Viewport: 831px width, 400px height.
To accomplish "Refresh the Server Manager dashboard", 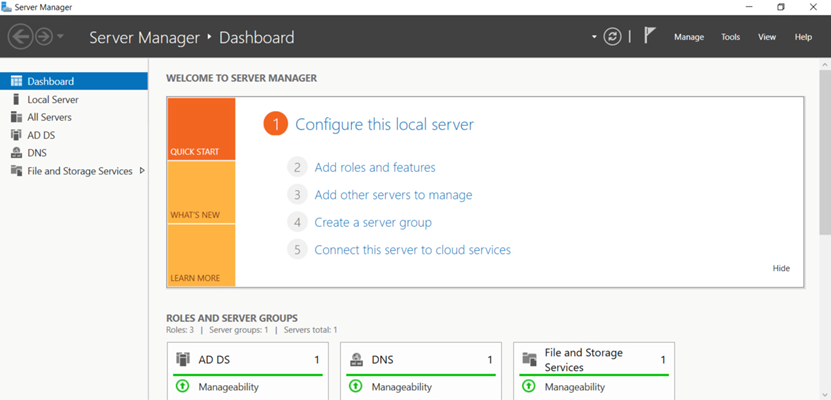I will coord(612,37).
